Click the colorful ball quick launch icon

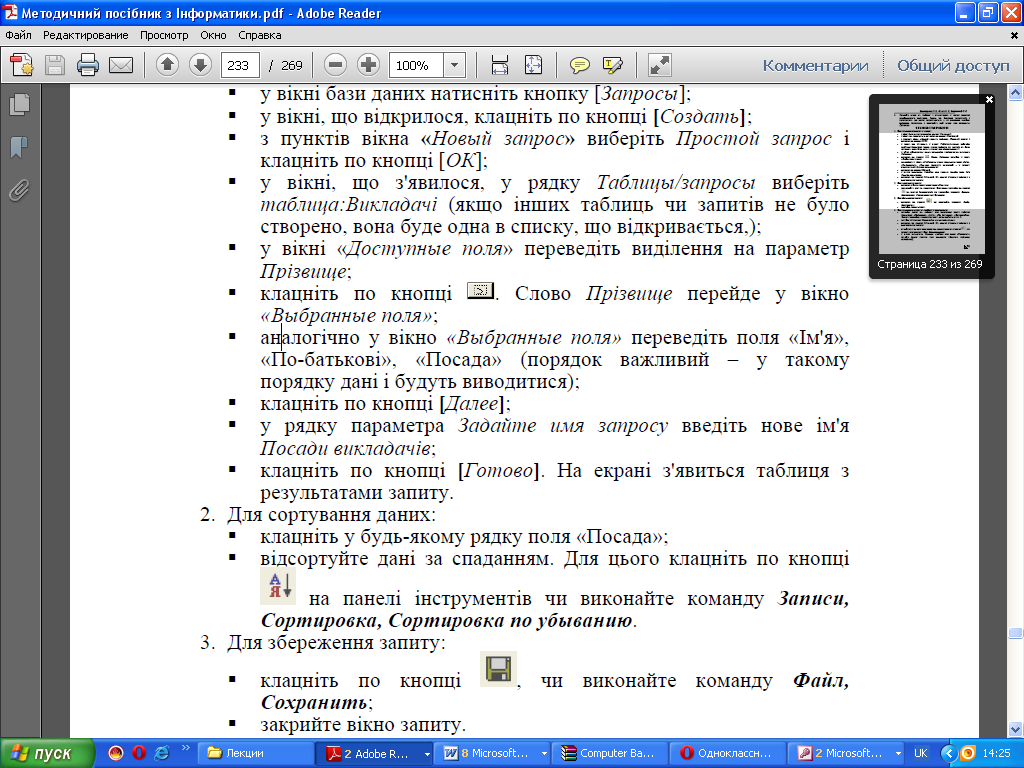[x=116, y=753]
